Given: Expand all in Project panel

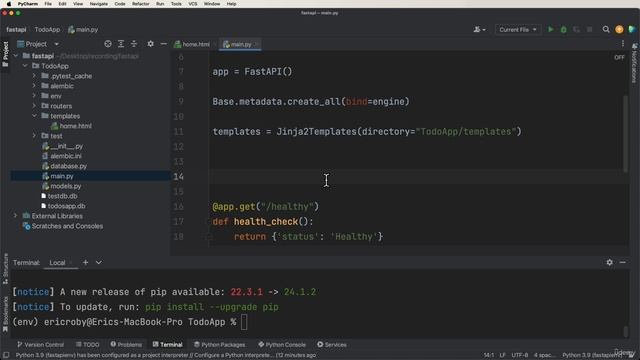Looking at the screenshot, I should (121, 44).
